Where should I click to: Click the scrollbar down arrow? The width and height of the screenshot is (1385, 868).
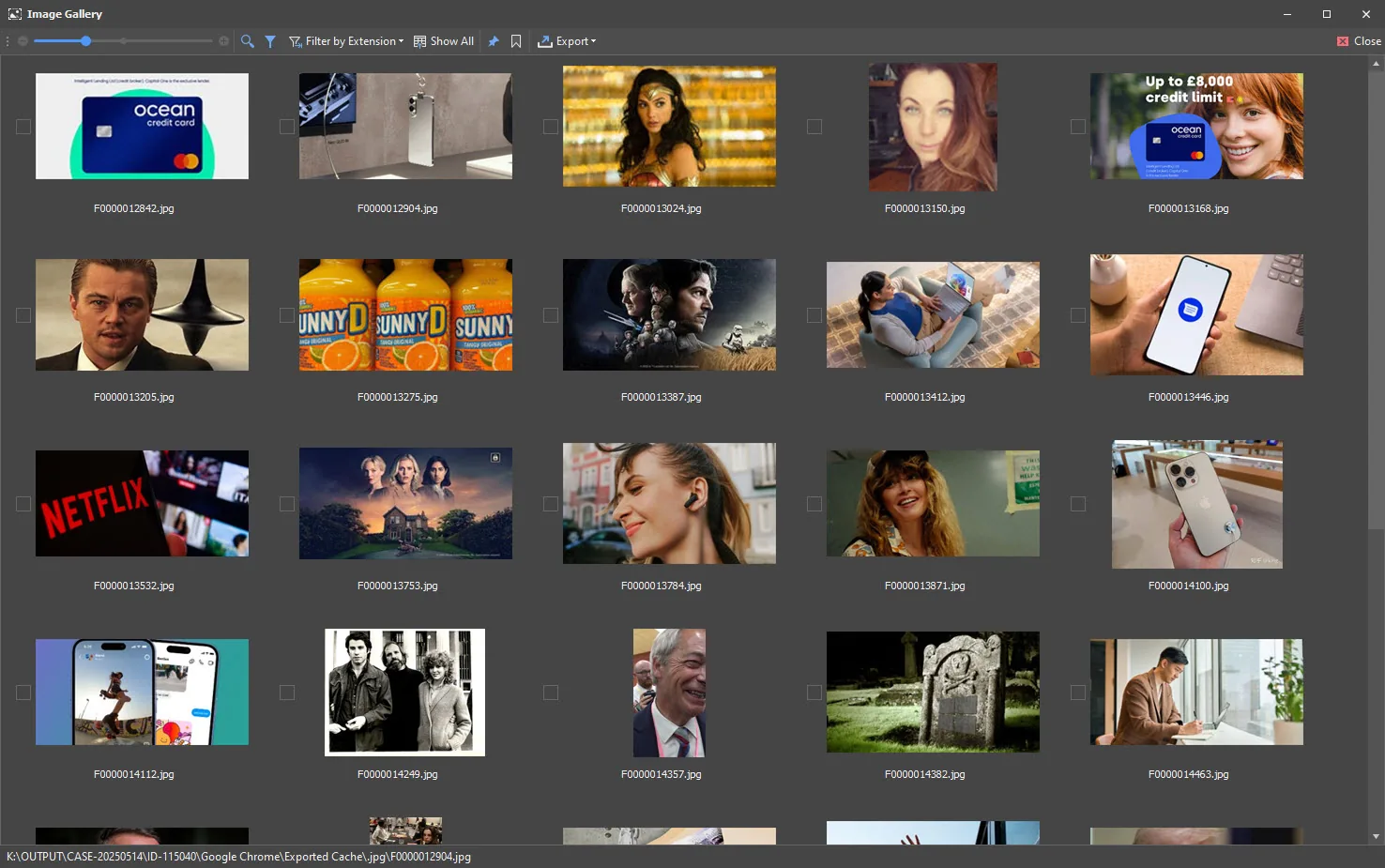point(1377,836)
